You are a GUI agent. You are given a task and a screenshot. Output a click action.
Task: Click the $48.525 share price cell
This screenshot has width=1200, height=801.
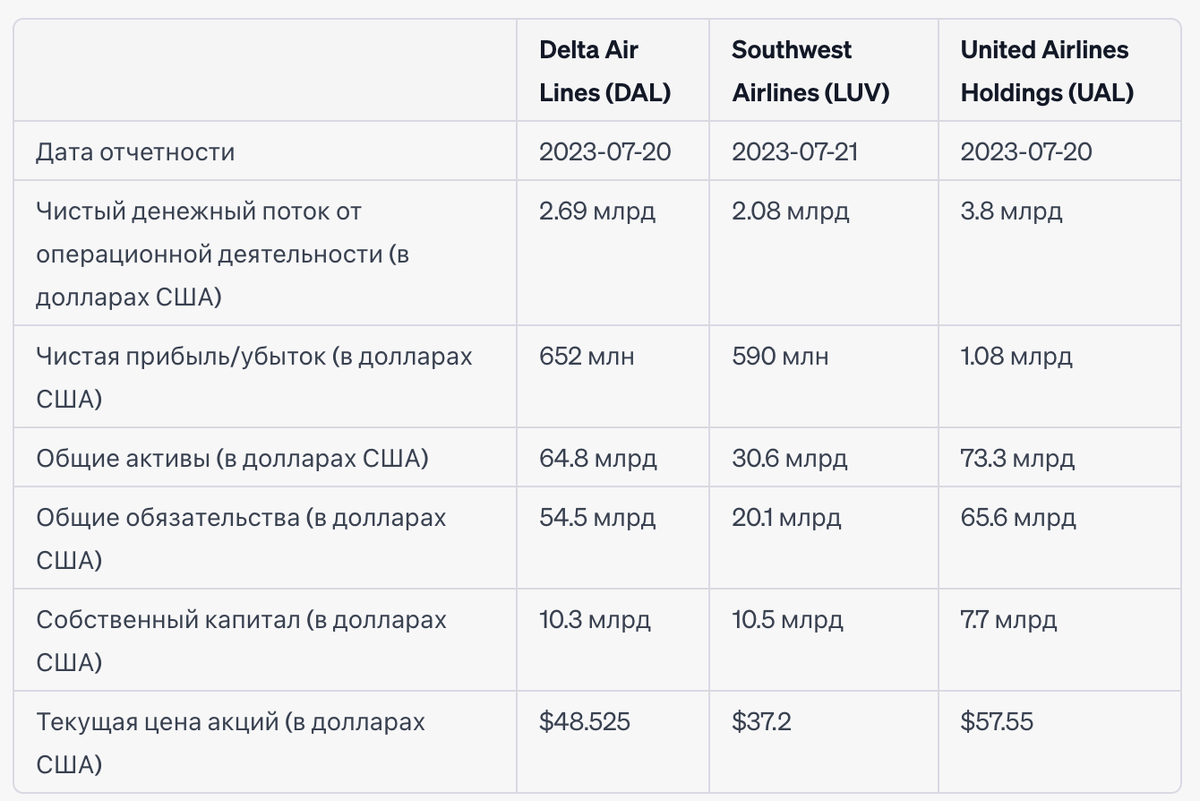tap(584, 722)
